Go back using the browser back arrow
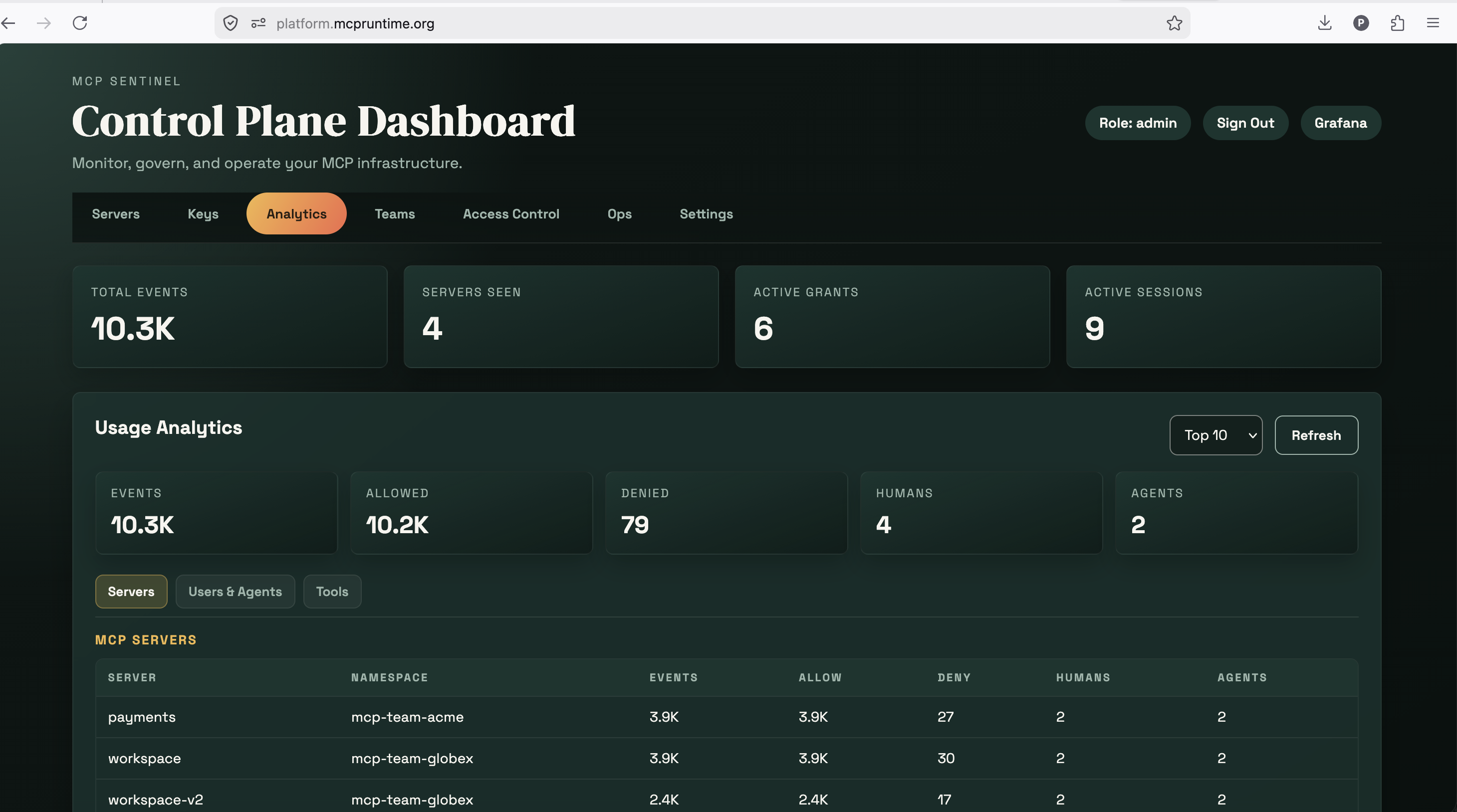The image size is (1457, 812). coord(8,23)
